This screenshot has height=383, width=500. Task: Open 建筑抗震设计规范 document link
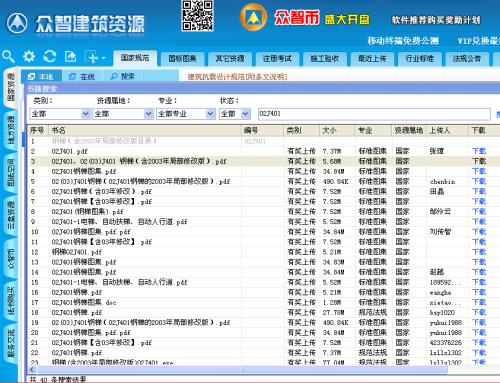coord(237,77)
